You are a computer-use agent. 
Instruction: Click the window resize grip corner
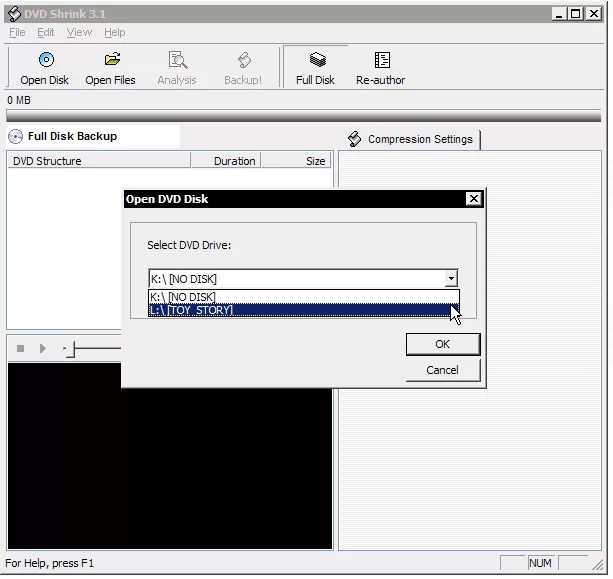click(x=598, y=565)
